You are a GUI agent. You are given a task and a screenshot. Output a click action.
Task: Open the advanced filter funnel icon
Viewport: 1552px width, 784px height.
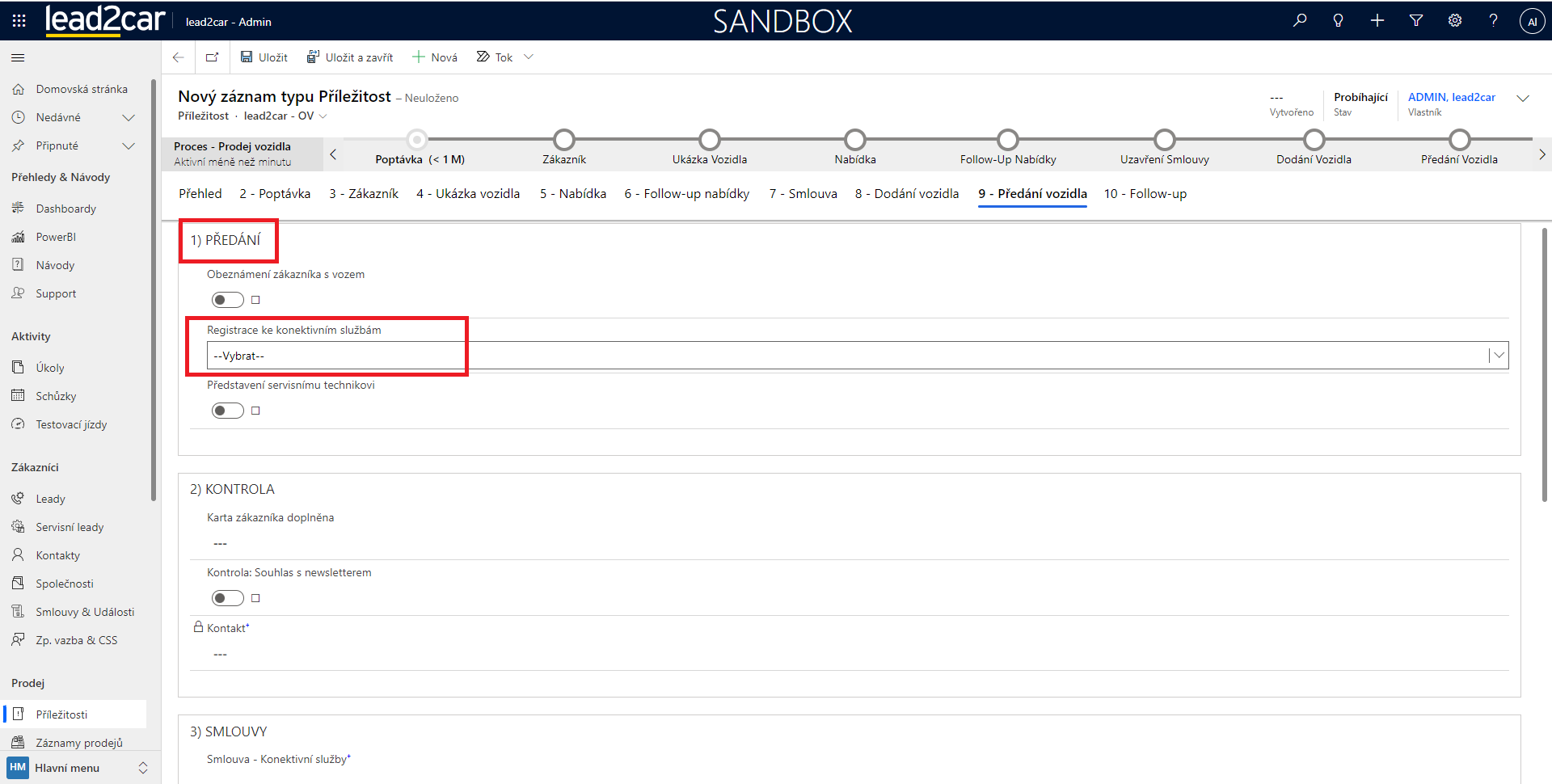1416,21
